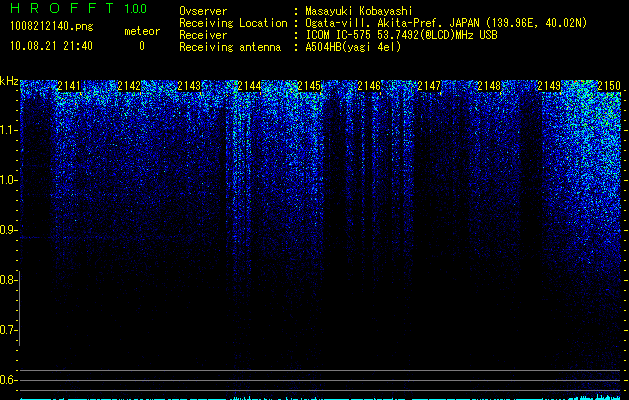
Task: Click the 2143 time marker
Action: pyautogui.click(x=189, y=86)
